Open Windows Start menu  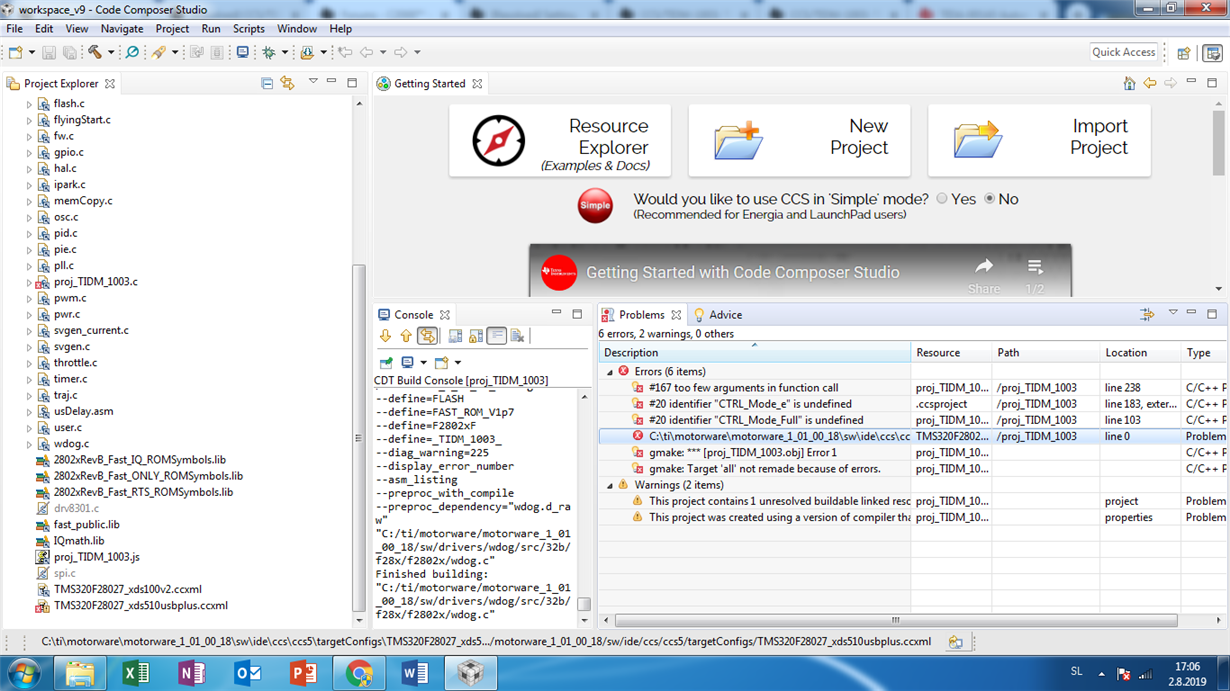(24, 674)
